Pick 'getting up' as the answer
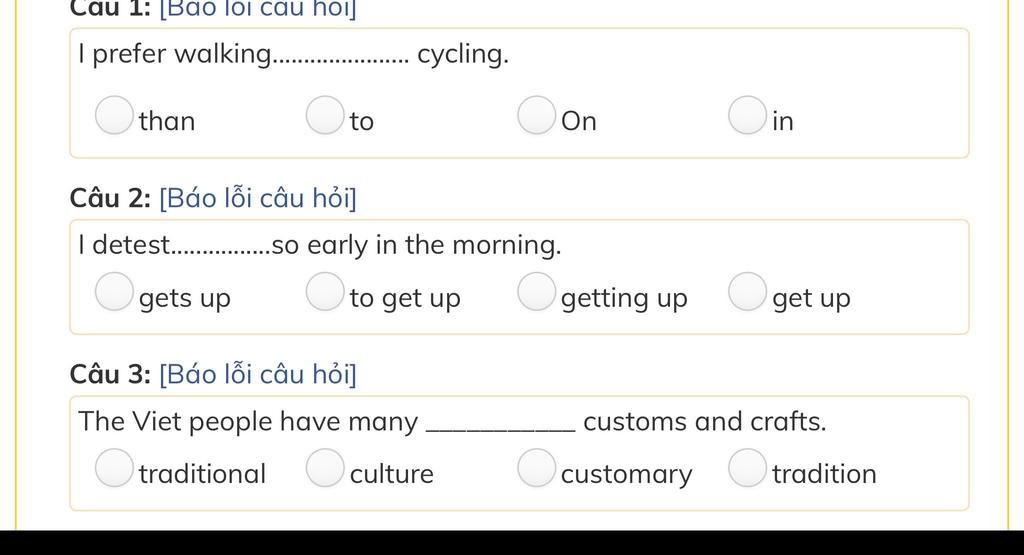Screen dimensions: 1024x555 coord(537,292)
